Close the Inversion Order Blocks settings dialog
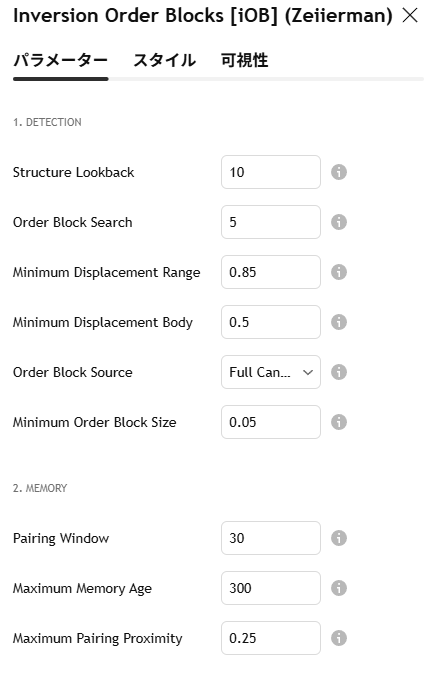The height and width of the screenshot is (693, 432). [410, 15]
